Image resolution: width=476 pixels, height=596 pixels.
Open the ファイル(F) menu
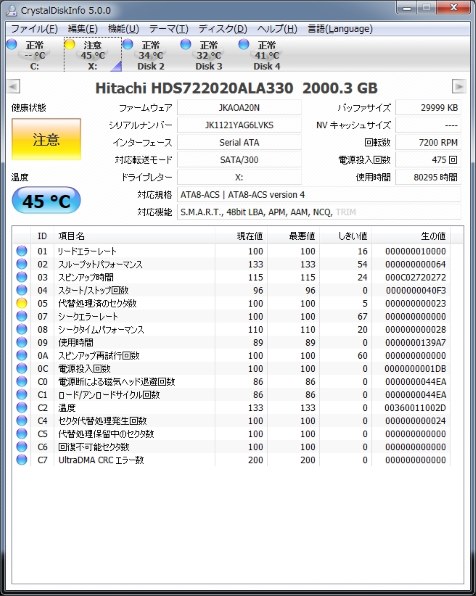[34, 29]
